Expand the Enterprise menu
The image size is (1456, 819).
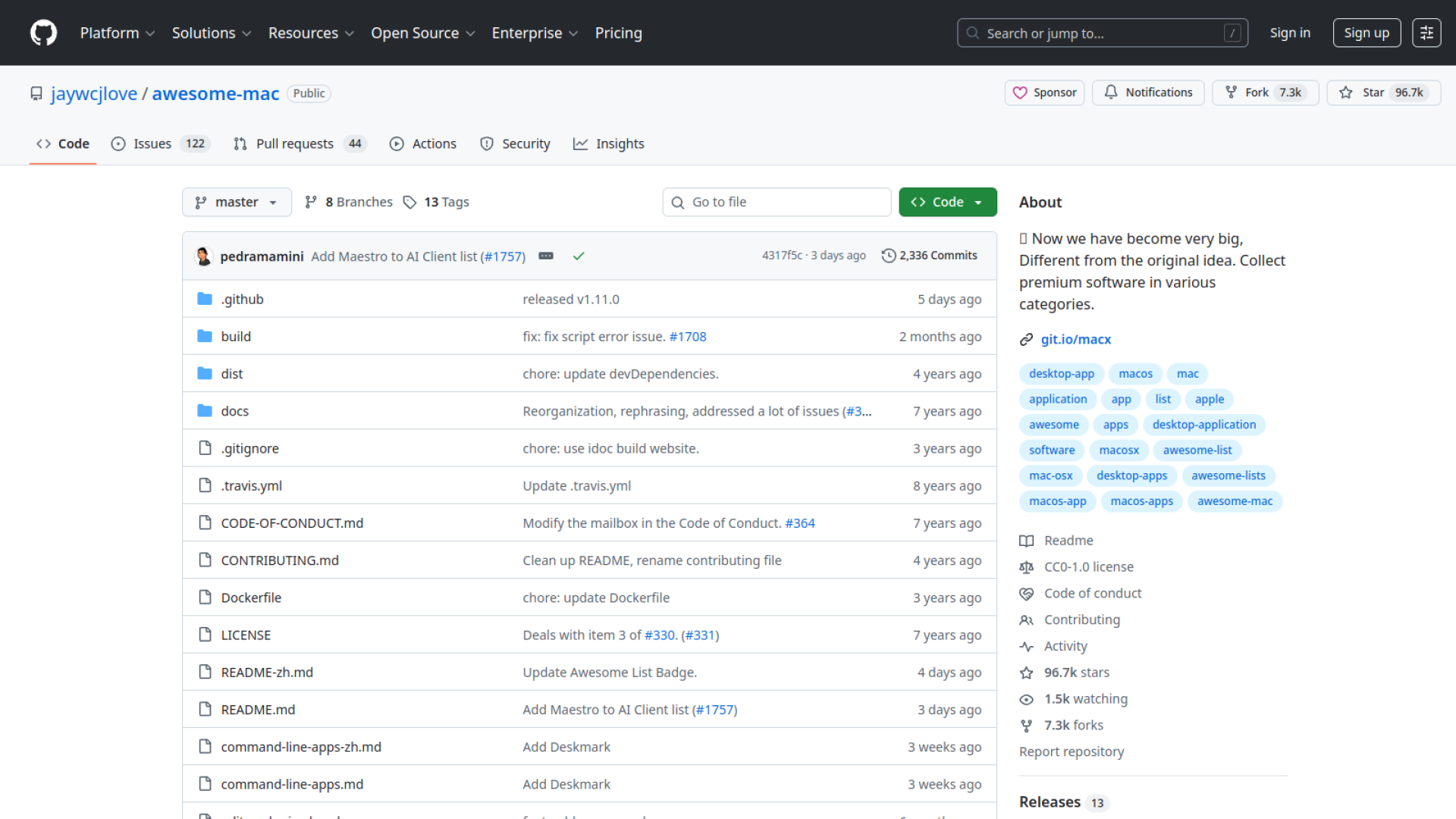coord(535,33)
